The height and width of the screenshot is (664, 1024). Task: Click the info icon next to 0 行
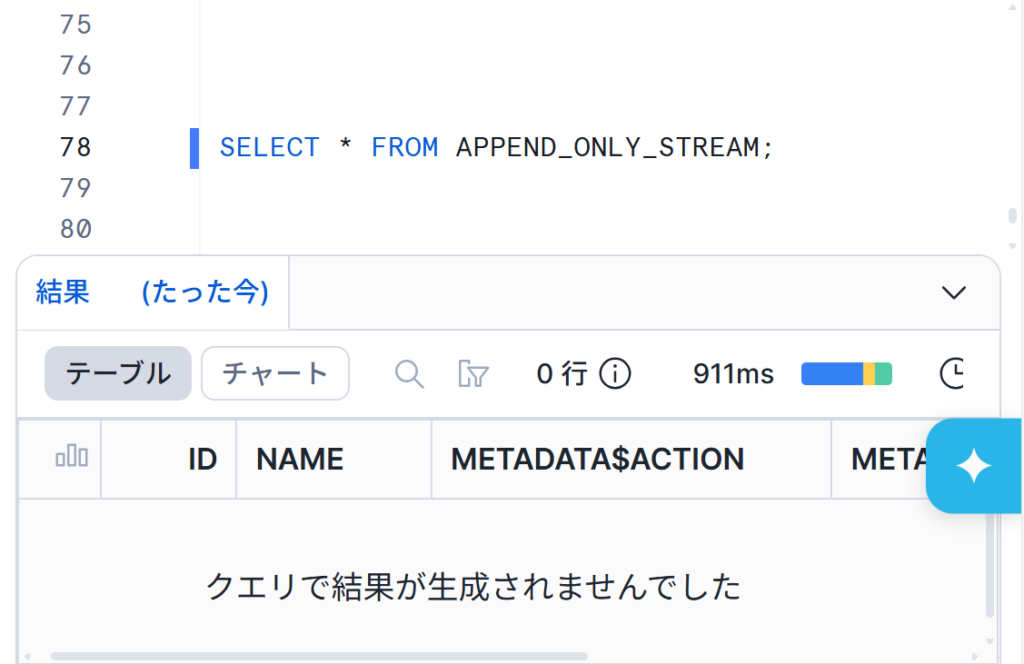[x=615, y=374]
